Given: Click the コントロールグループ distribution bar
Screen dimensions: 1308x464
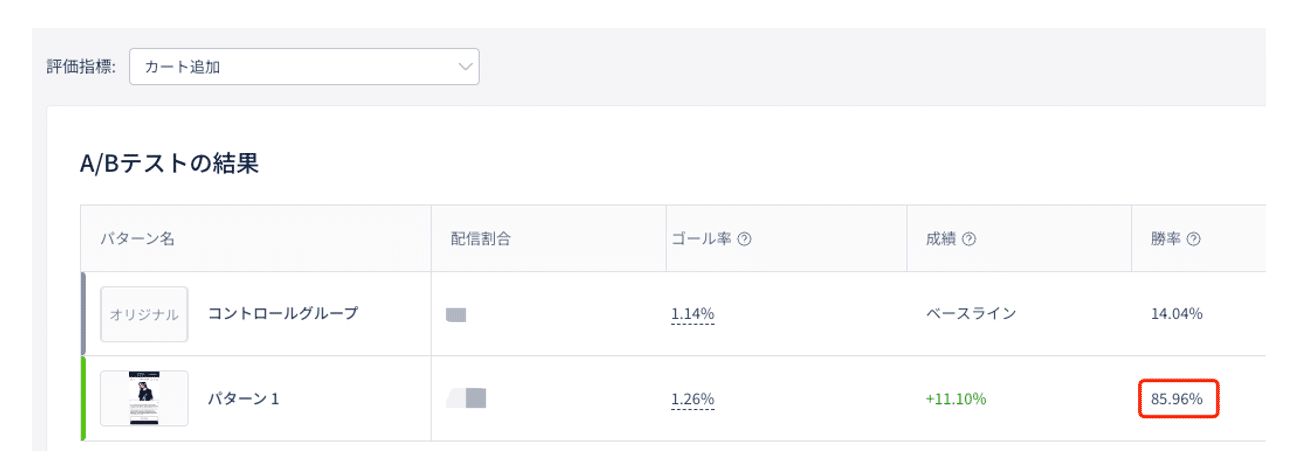Looking at the screenshot, I should coord(456,315).
